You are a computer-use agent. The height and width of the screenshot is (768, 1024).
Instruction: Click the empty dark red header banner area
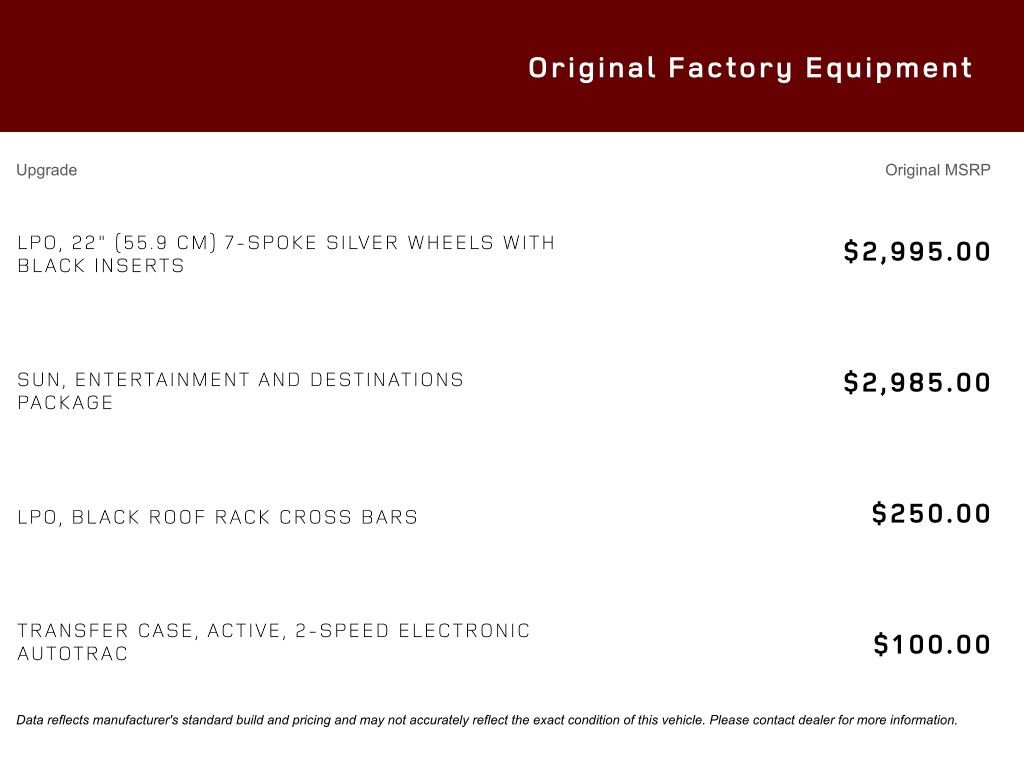click(x=250, y=66)
